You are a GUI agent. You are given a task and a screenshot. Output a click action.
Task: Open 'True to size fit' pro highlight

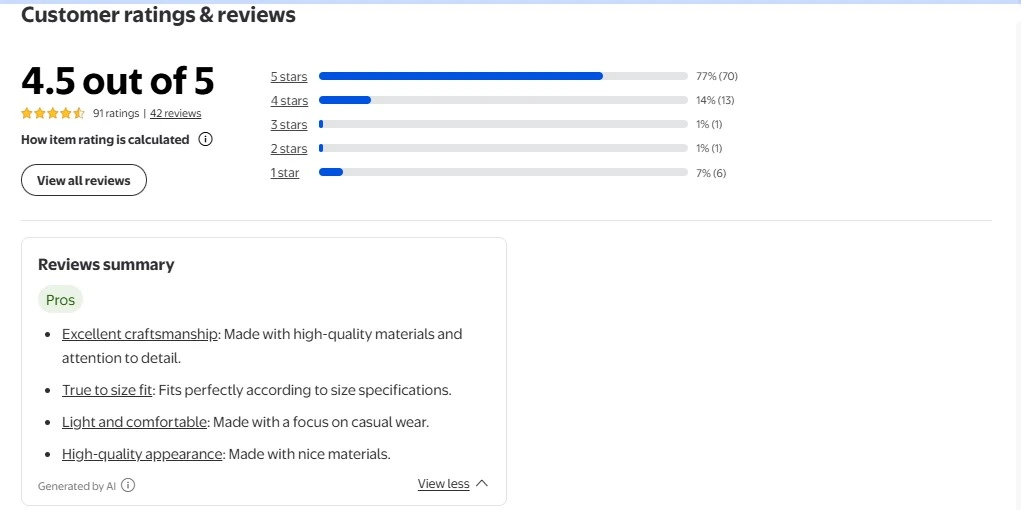tap(107, 390)
